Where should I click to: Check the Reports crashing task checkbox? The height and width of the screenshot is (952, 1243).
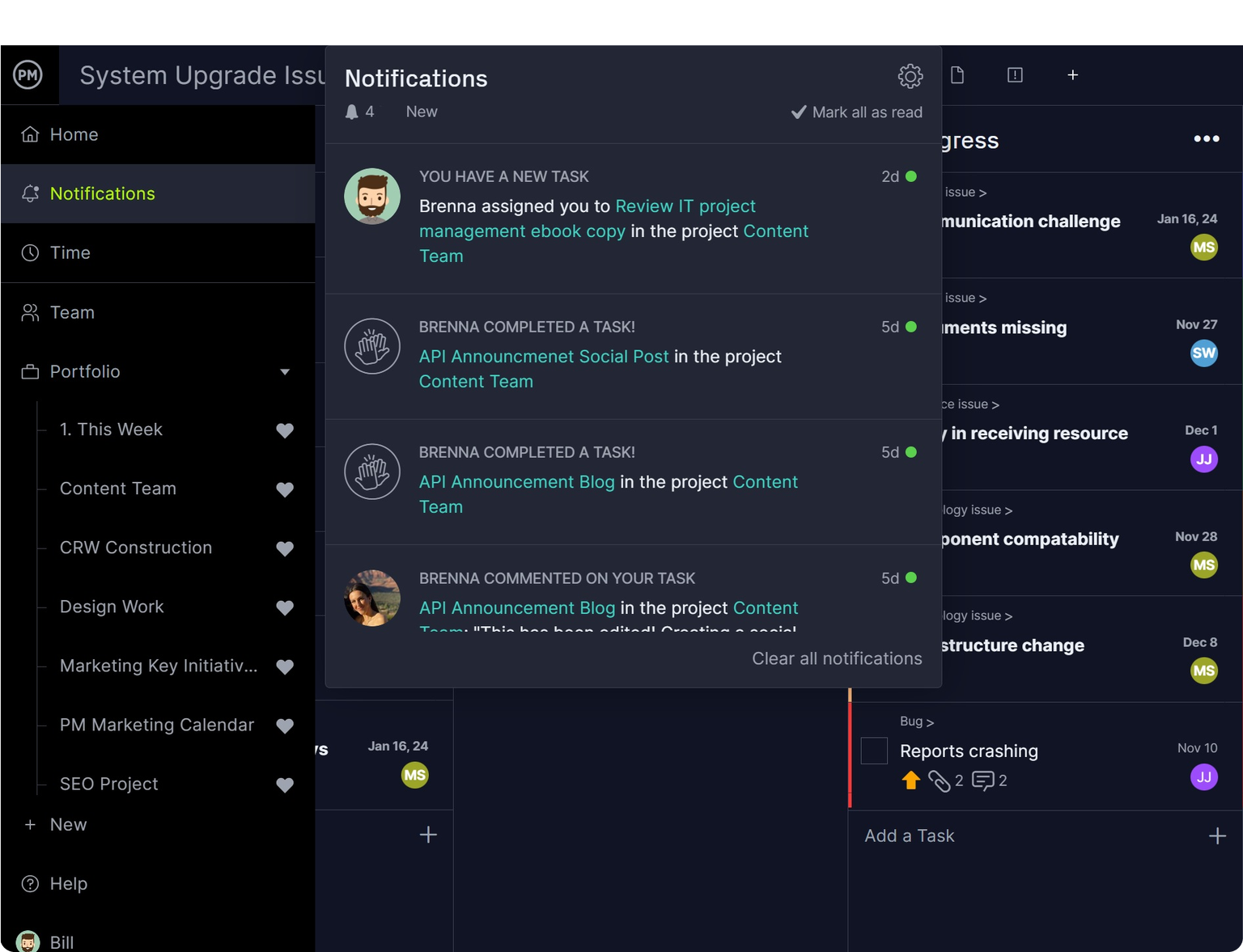(x=874, y=751)
